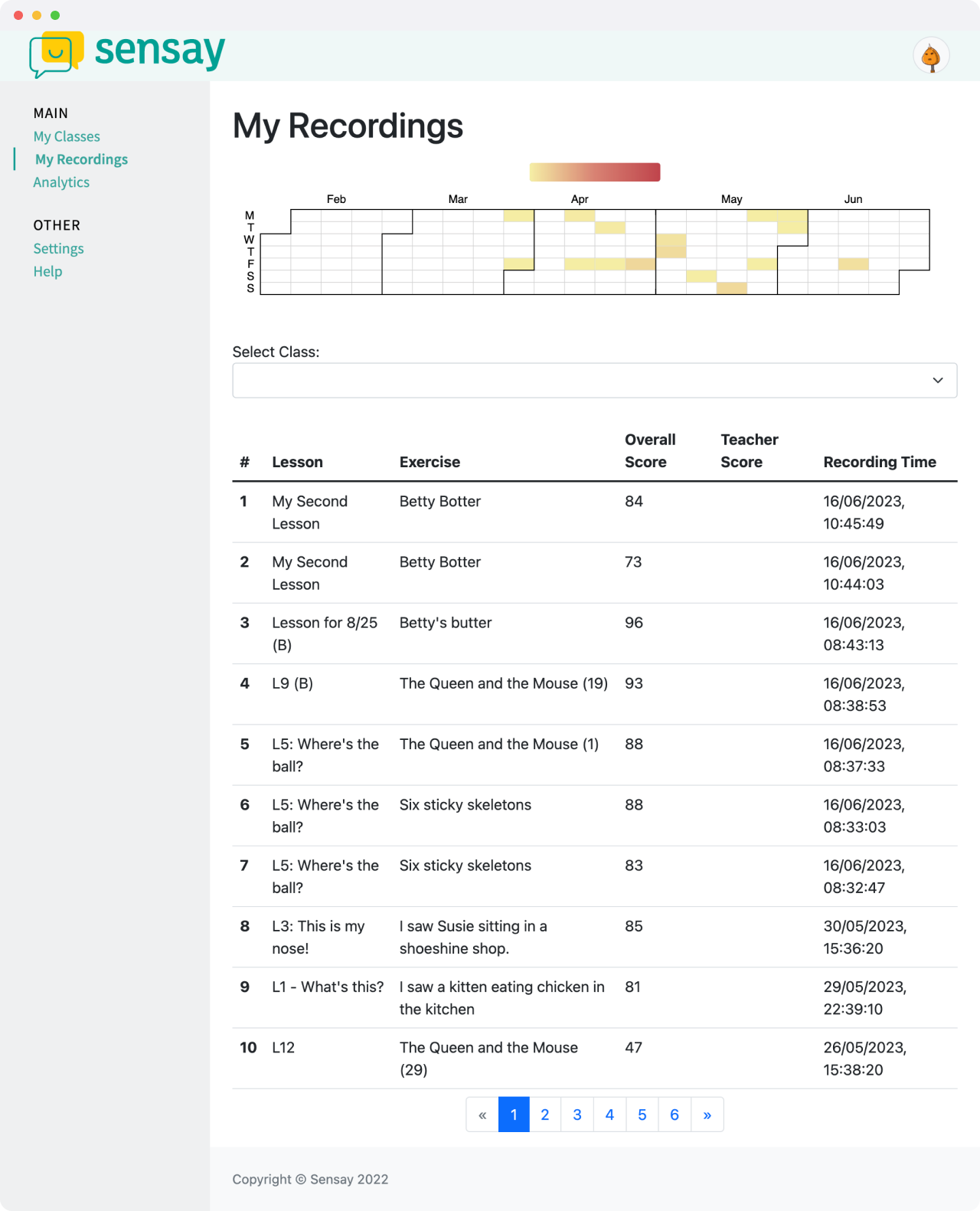Click the Sensay chat bubble logo
This screenshot has height=1211, width=980.
[56, 54]
